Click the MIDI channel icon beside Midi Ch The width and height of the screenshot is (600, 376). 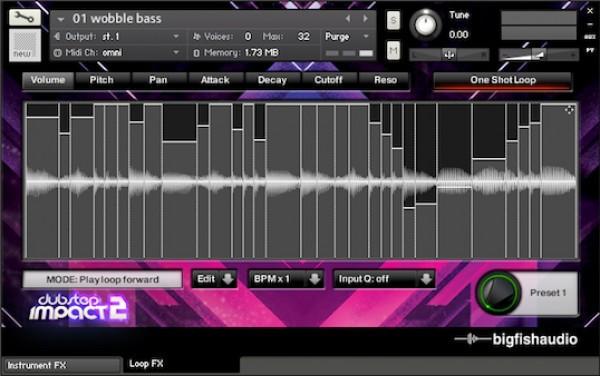[x=58, y=53]
